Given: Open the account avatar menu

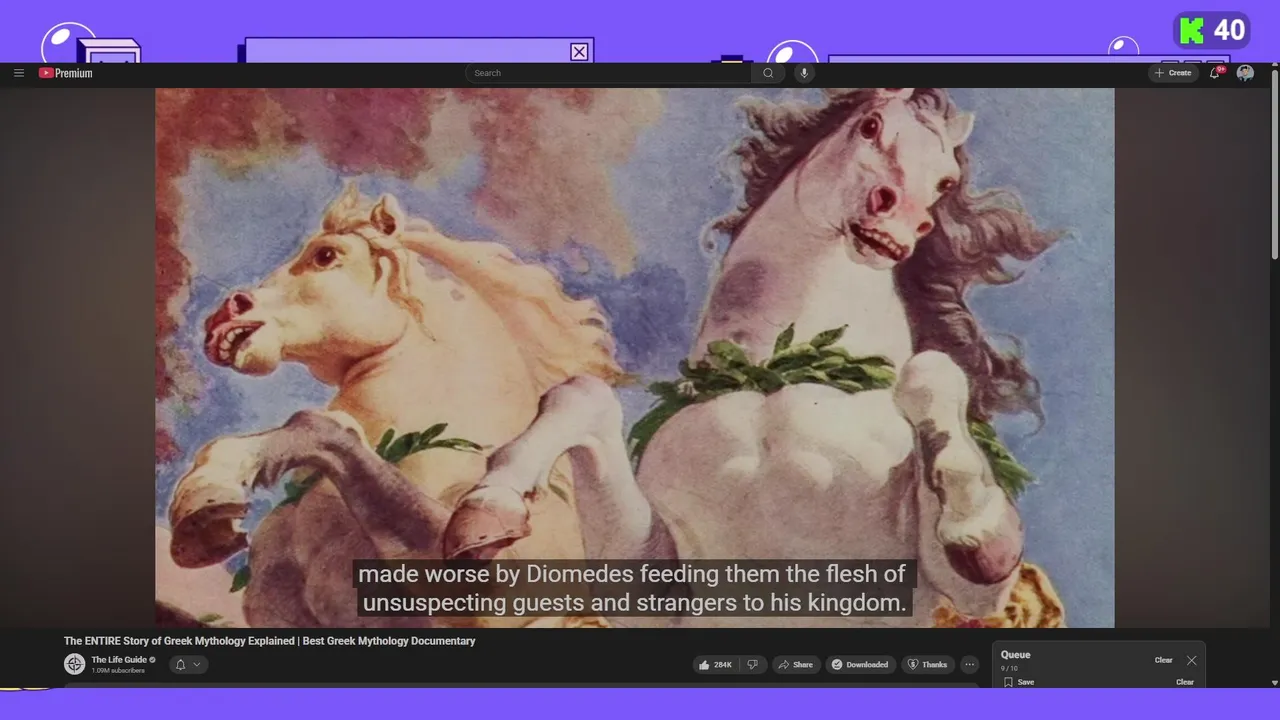Looking at the screenshot, I should (1245, 73).
